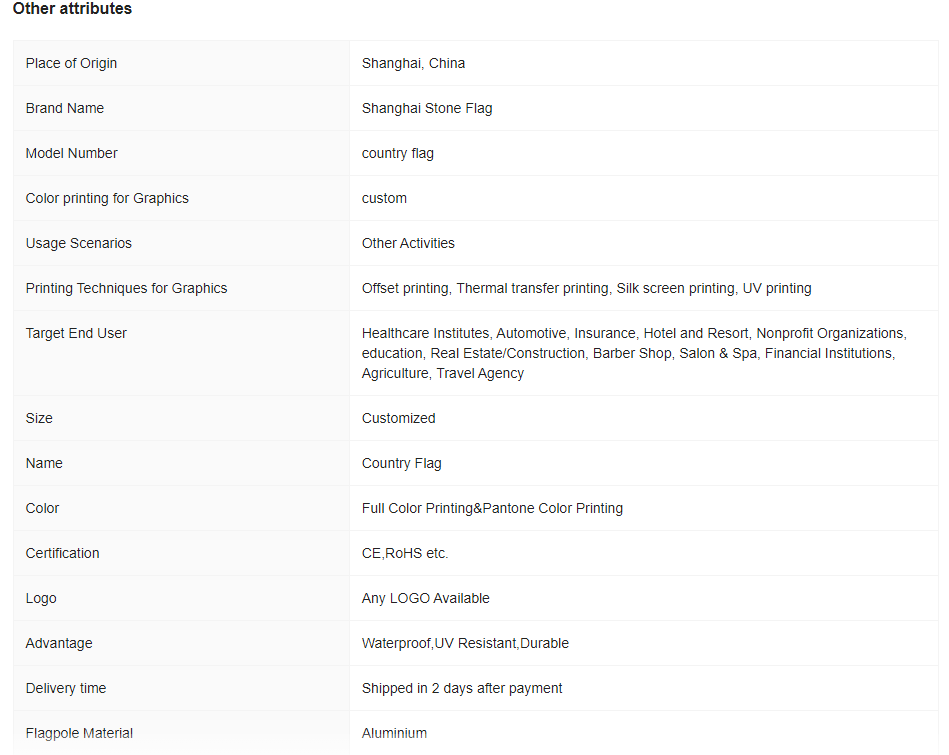The height and width of the screenshot is (755, 949).
Task: Click the 'CE,RoHS etc.' certification value
Action: coord(405,553)
